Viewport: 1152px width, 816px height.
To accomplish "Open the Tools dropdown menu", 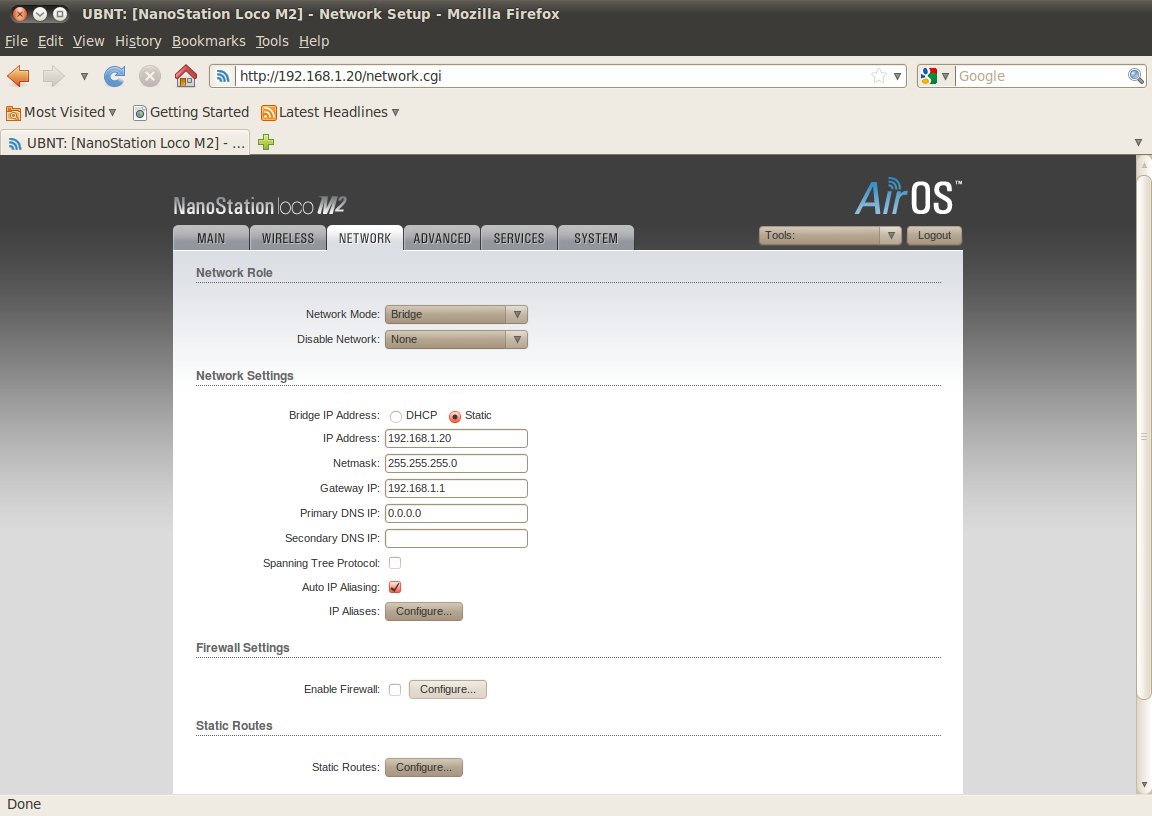I will click(x=830, y=236).
